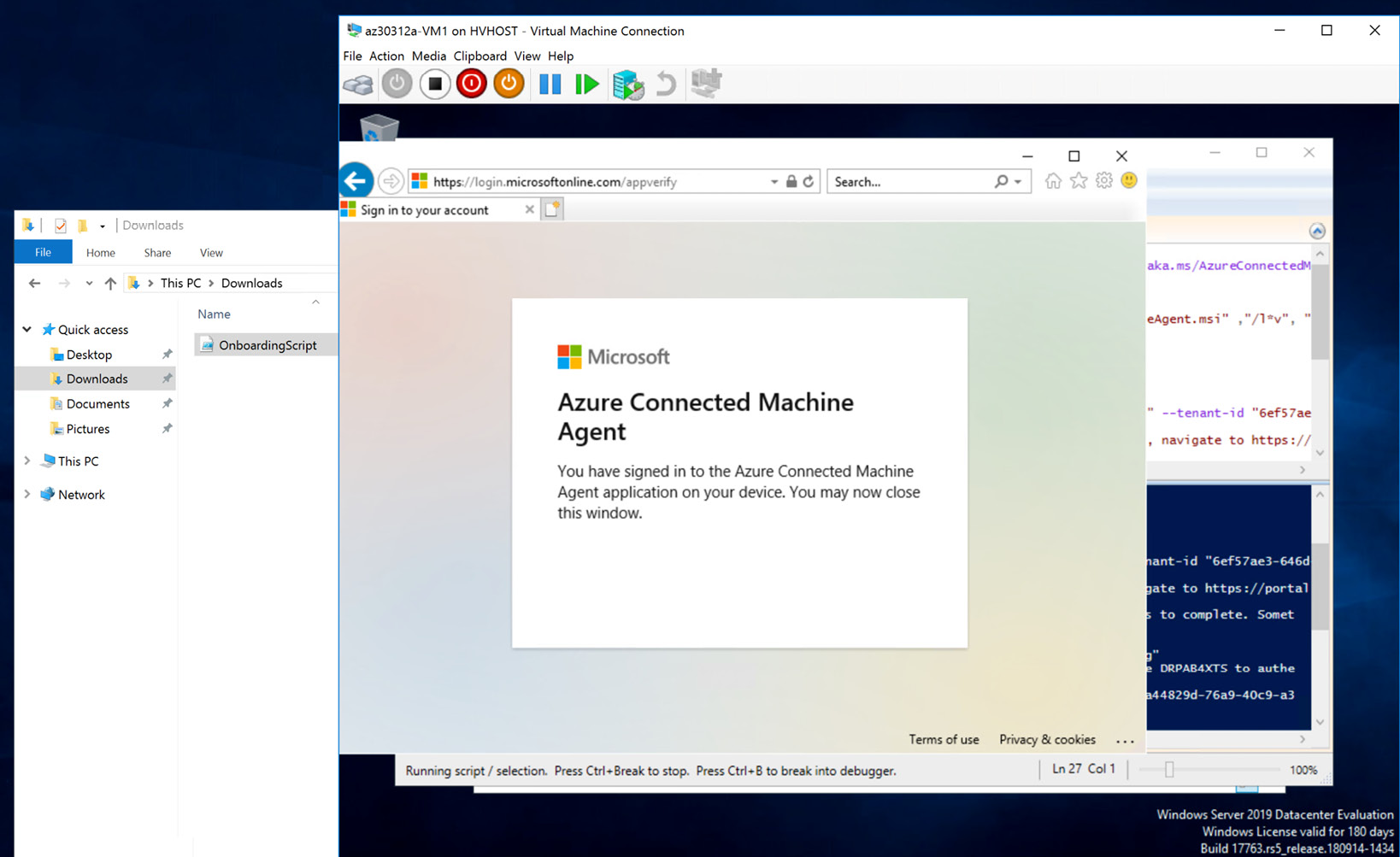Screen dimensions: 1400x857
Task: Shut down the VM using the red power icon
Action: [x=471, y=84]
